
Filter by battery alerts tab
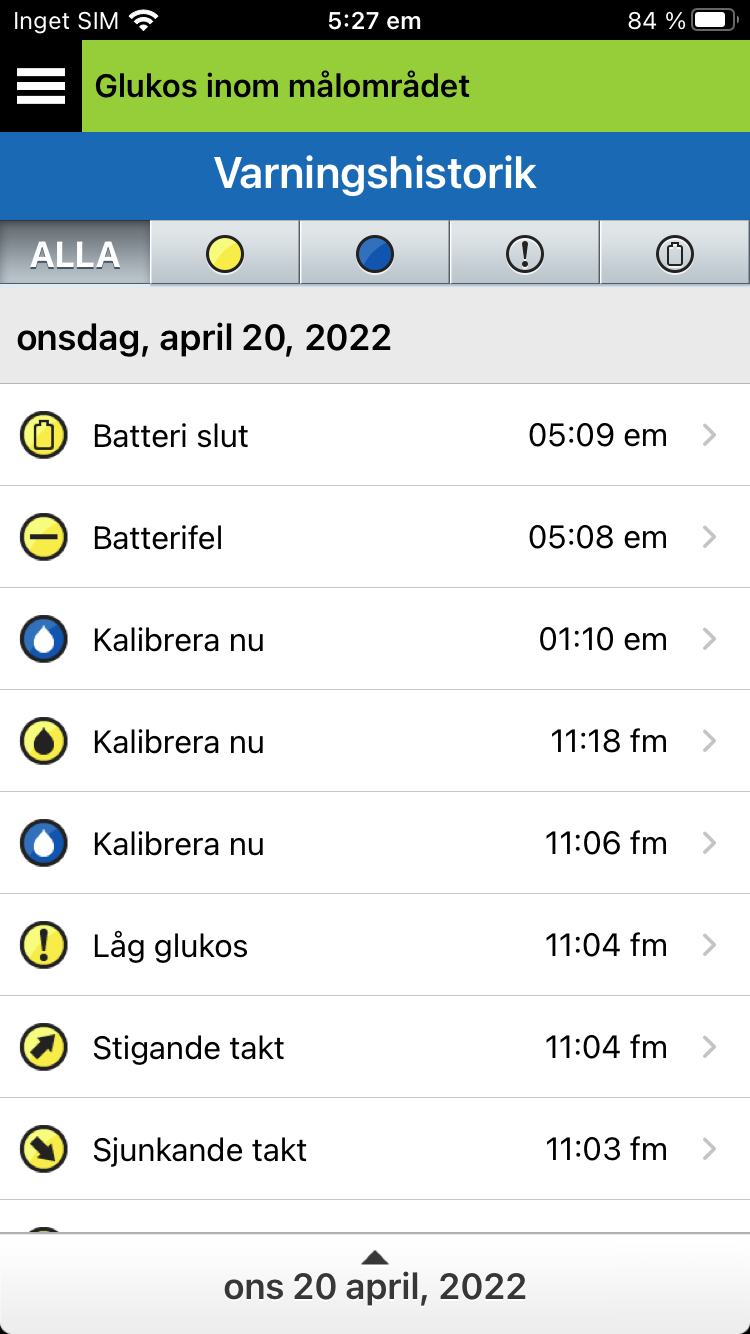tap(675, 254)
